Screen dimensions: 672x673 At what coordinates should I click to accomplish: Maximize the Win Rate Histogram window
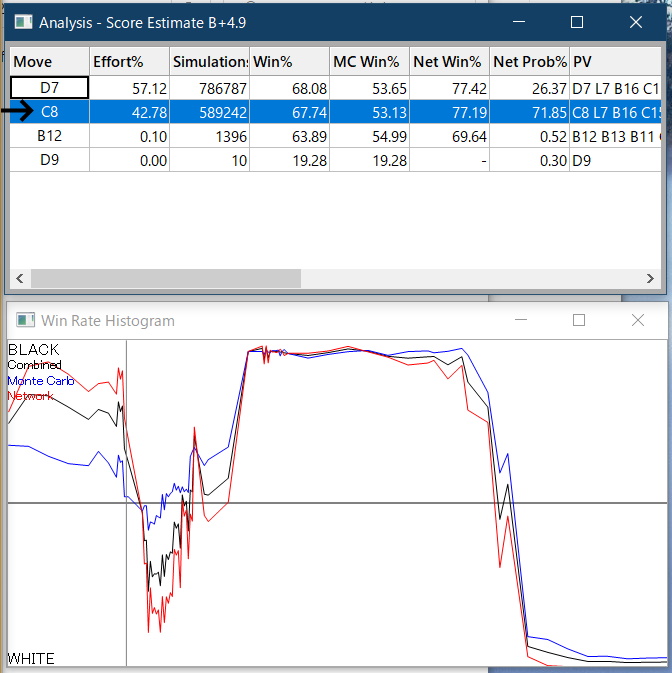(579, 320)
